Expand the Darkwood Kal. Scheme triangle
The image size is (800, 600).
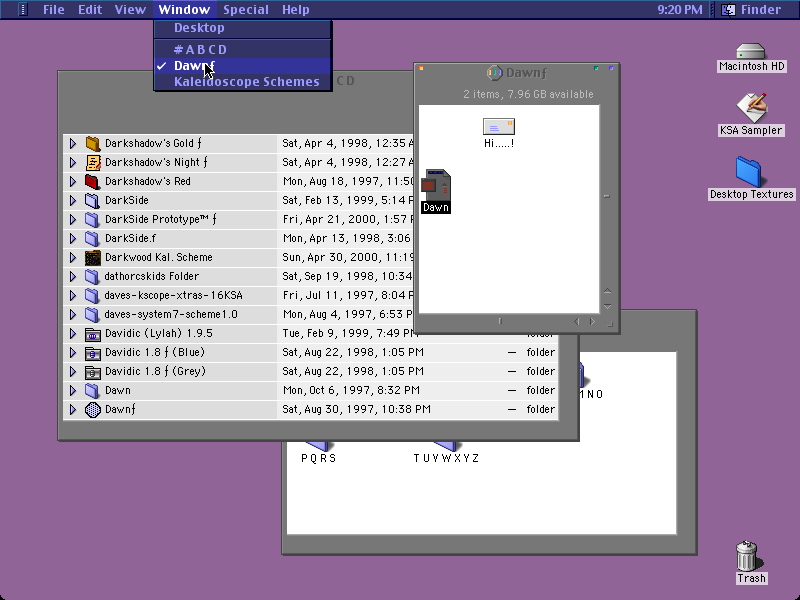pyautogui.click(x=73, y=258)
